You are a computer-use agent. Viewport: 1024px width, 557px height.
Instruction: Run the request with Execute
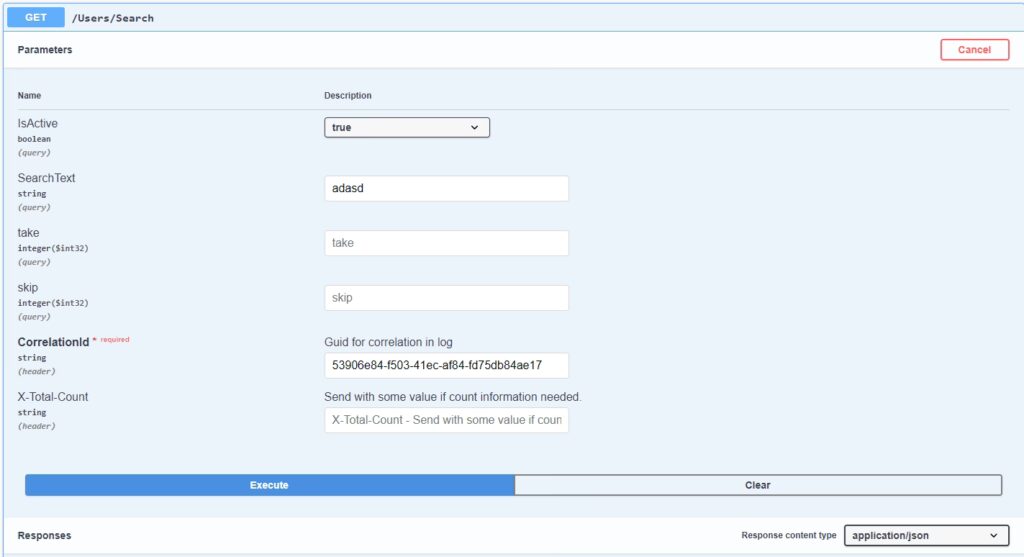coord(269,485)
